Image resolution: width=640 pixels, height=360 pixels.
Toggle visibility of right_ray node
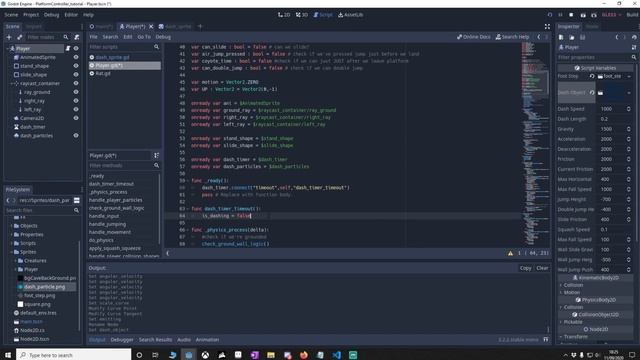76,101
